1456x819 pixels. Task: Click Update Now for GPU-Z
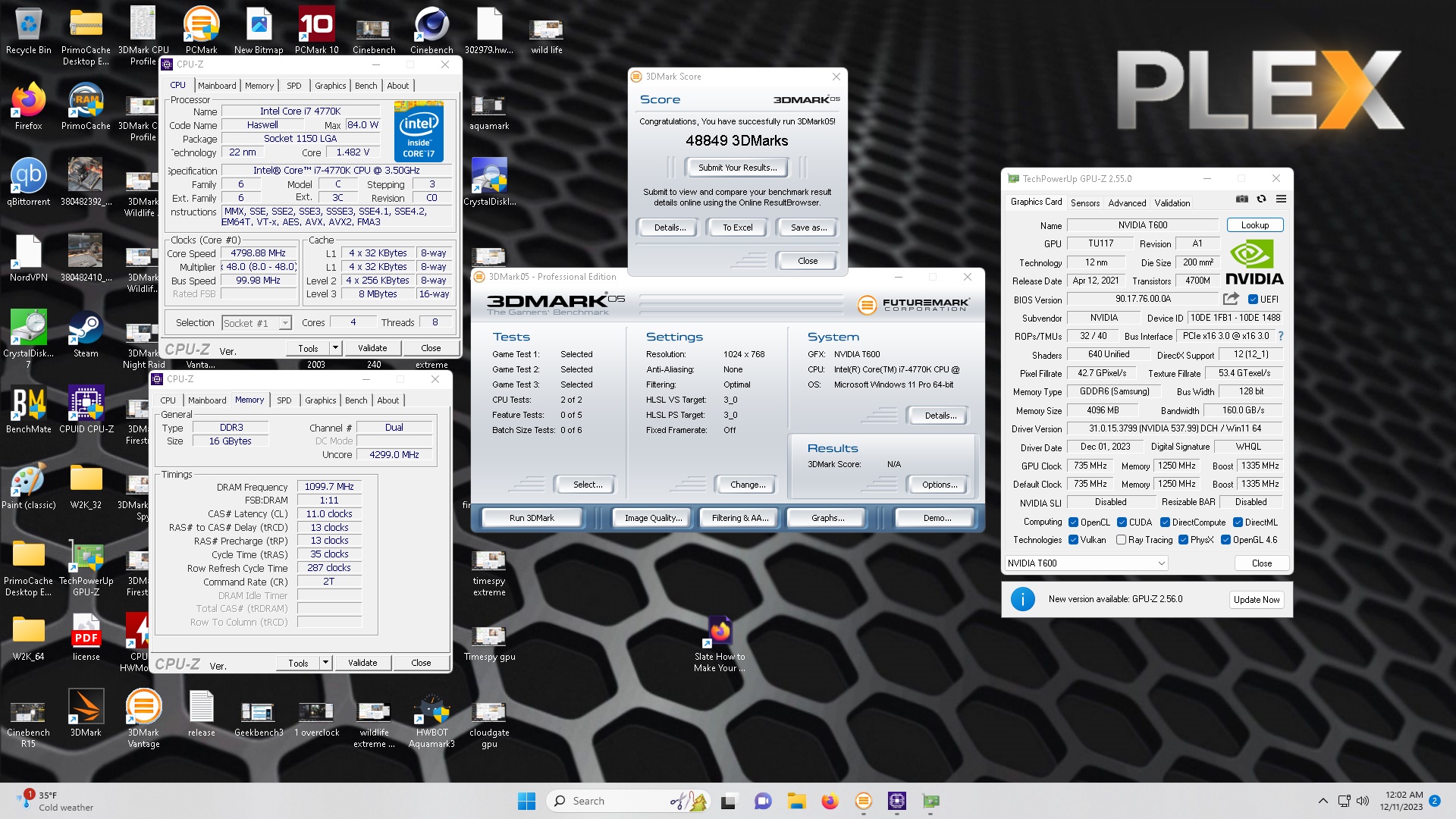[1256, 599]
